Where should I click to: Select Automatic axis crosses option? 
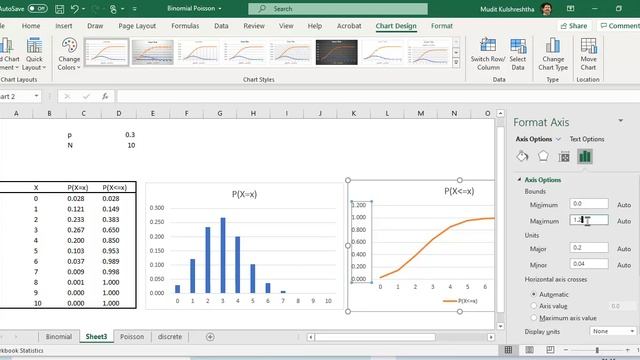tap(533, 294)
